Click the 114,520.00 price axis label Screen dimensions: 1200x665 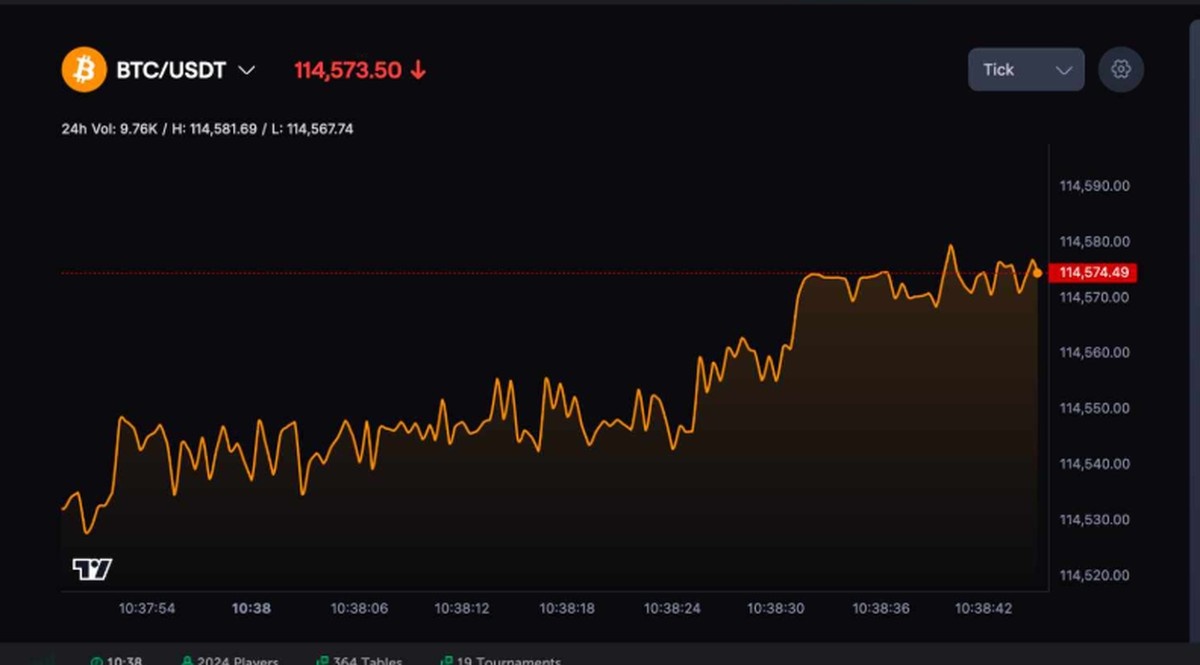pos(1094,575)
